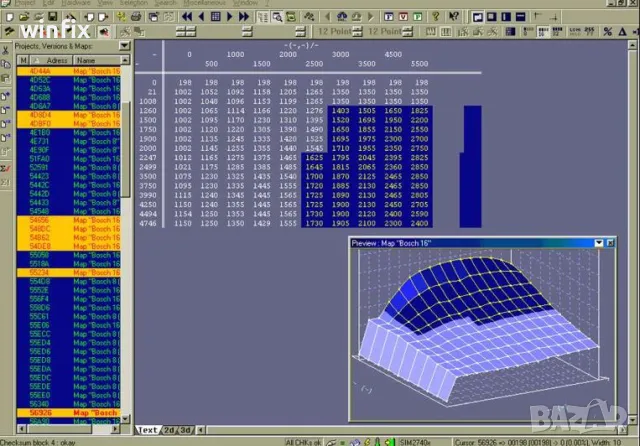Jump to the last map using the double-right arrow

click(244, 17)
